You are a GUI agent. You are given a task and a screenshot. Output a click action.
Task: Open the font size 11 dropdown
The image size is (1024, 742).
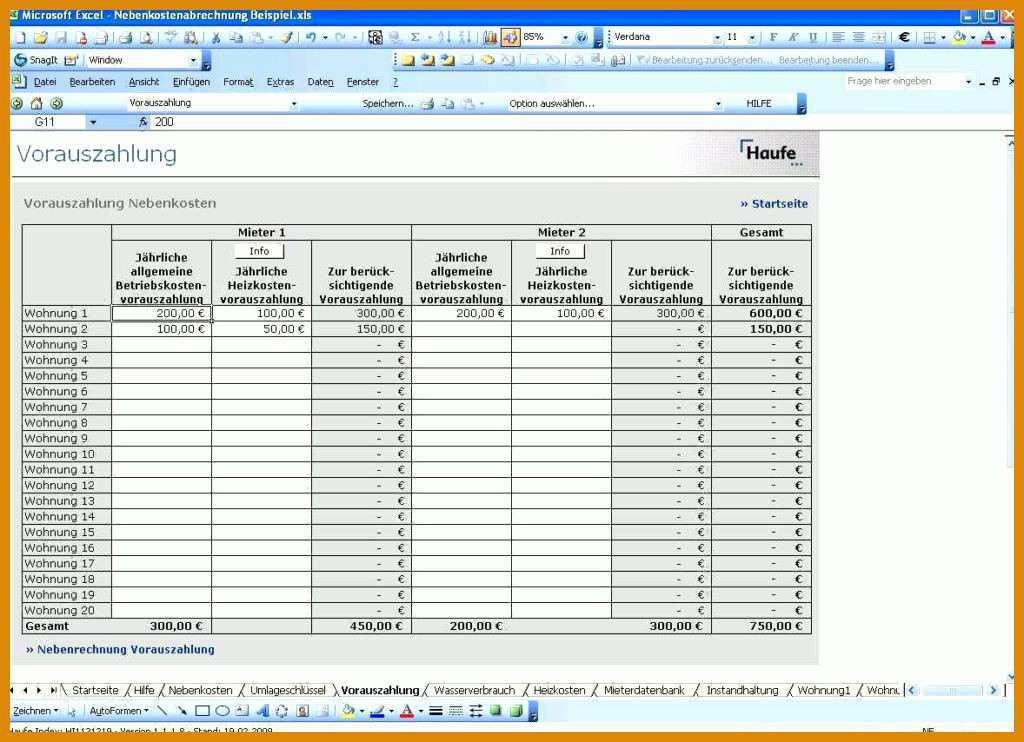point(752,38)
